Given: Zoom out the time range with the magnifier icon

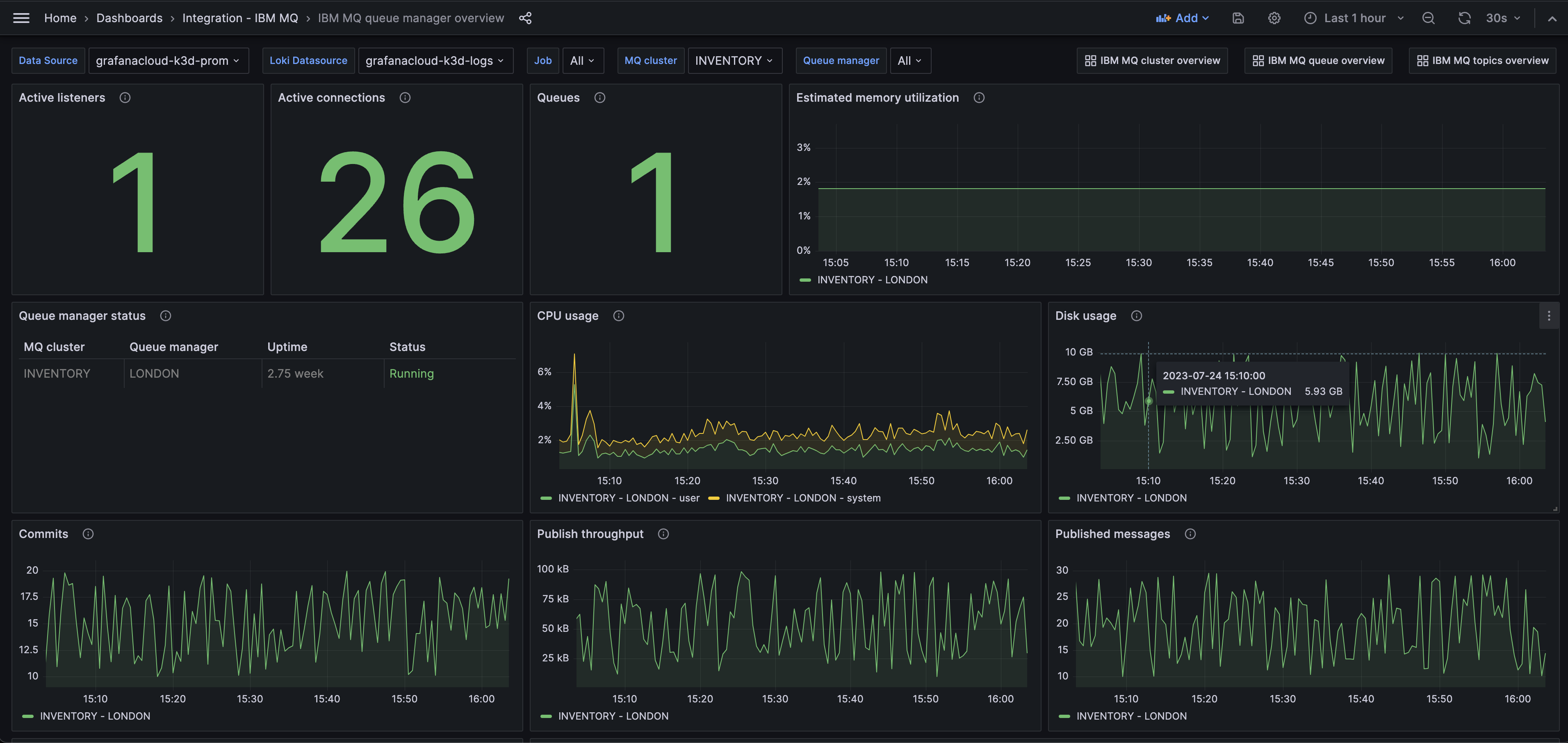Looking at the screenshot, I should (x=1428, y=18).
